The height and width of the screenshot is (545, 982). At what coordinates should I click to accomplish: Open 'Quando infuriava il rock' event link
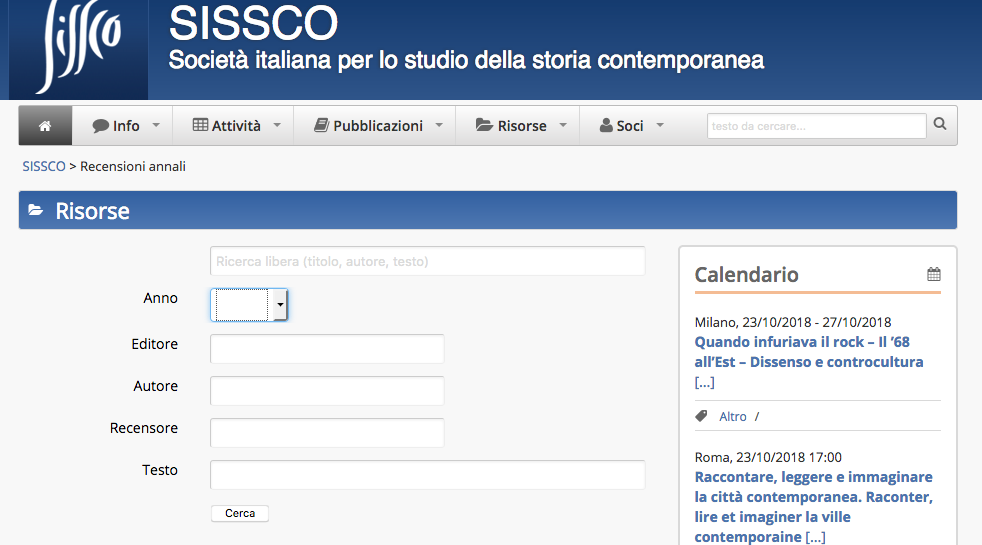pos(808,352)
